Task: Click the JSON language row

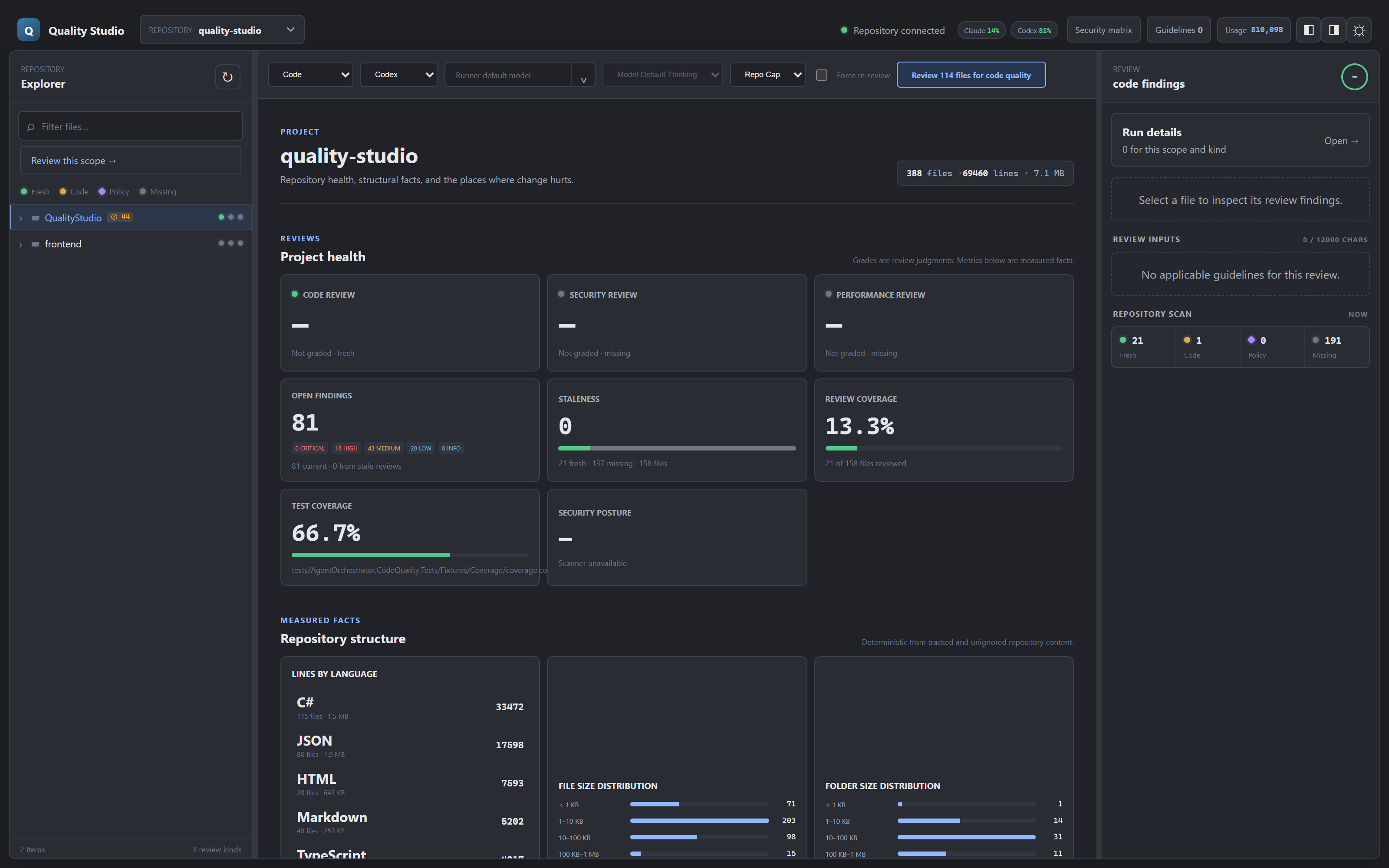Action: point(410,746)
